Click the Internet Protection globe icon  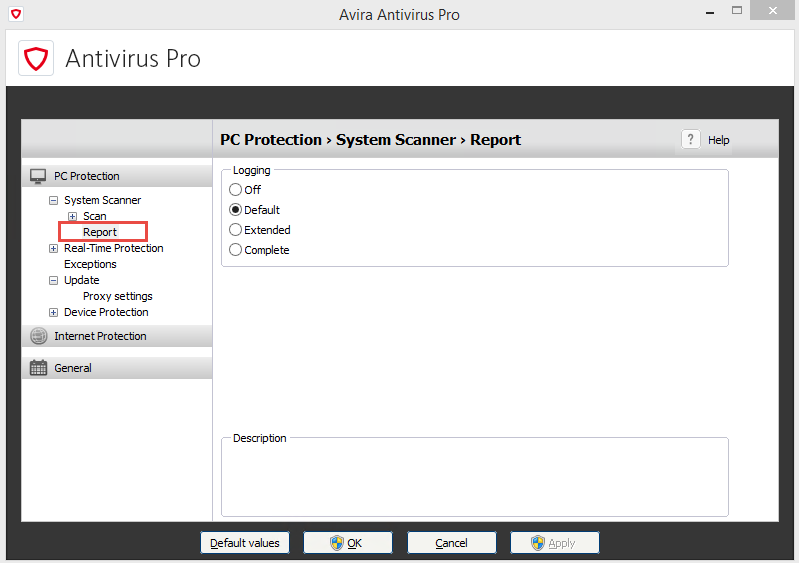38,336
